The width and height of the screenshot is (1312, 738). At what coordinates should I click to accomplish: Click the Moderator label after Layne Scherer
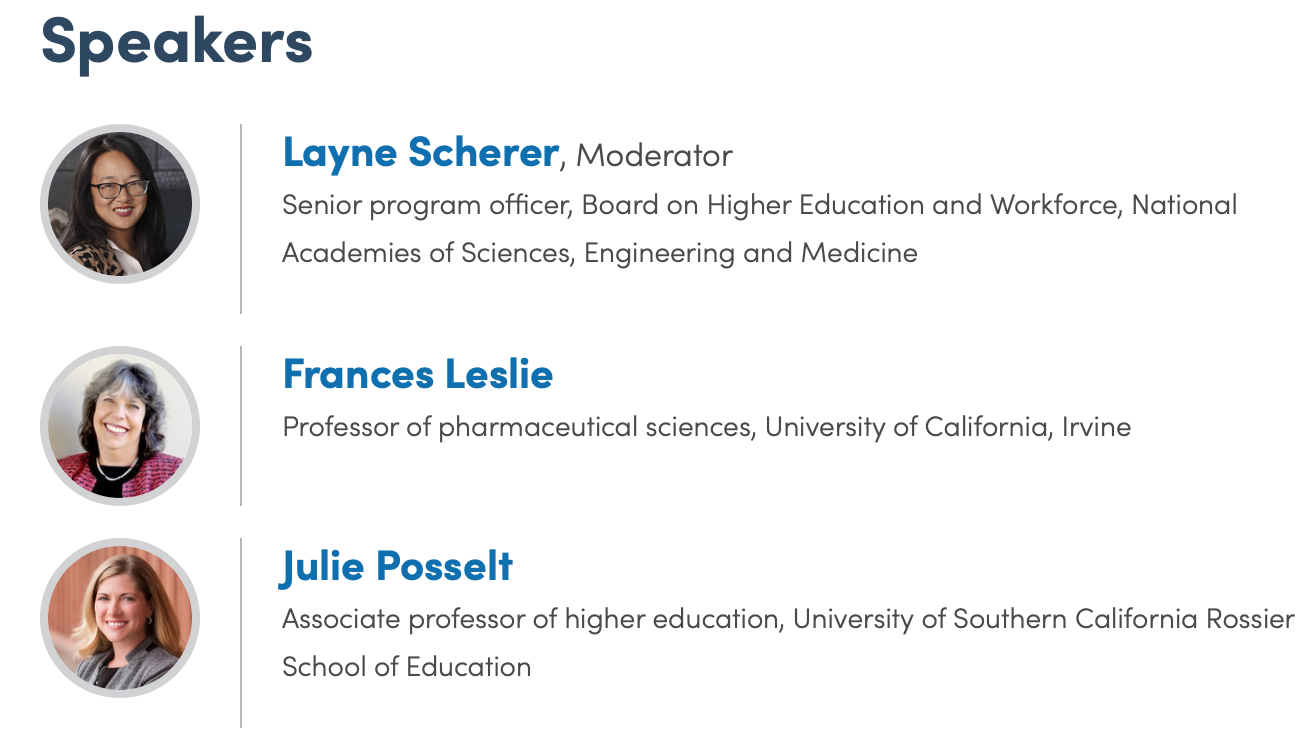[654, 155]
